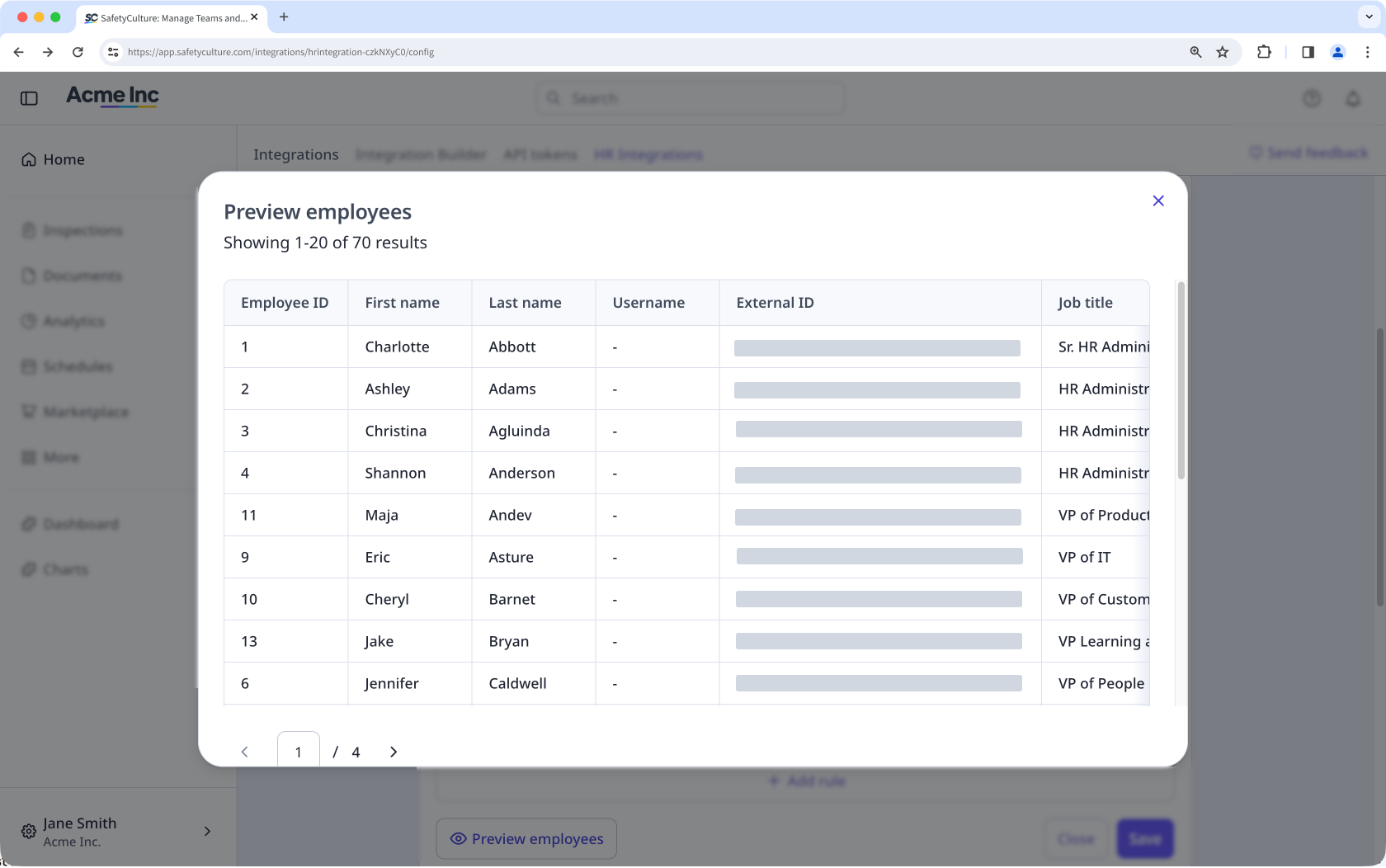1386x868 pixels.
Task: Click the dialog's vertical scrollbar
Action: [x=1181, y=381]
